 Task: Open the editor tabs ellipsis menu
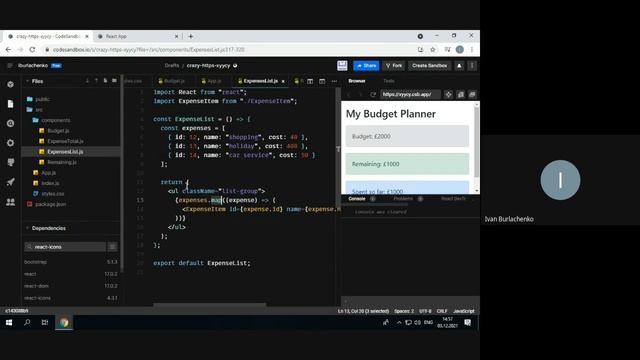[x=334, y=81]
